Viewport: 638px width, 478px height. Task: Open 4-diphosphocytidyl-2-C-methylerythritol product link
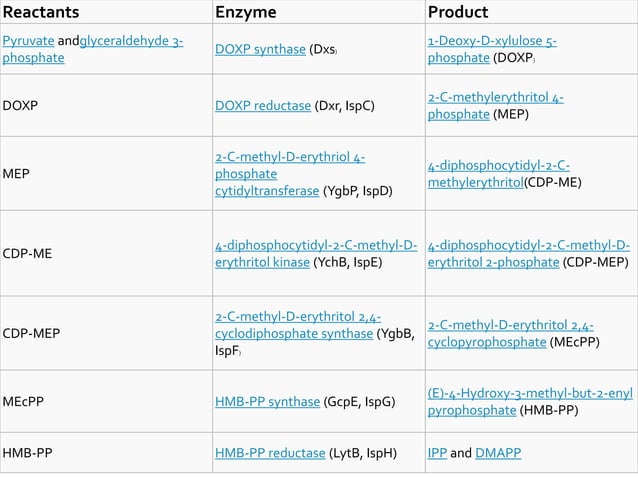click(498, 174)
